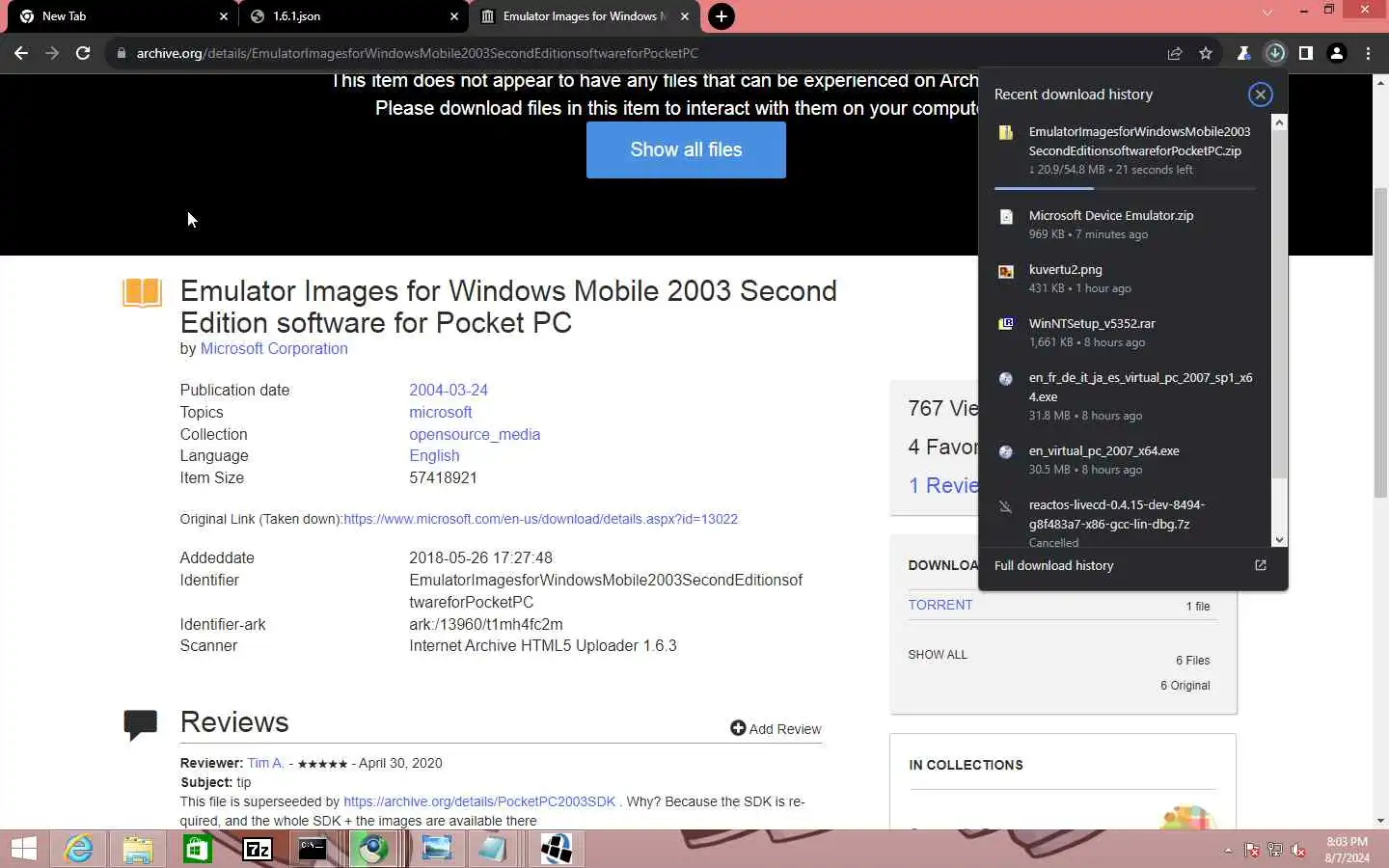Open Microsoft Device Emulator.zip download

pos(1110,216)
